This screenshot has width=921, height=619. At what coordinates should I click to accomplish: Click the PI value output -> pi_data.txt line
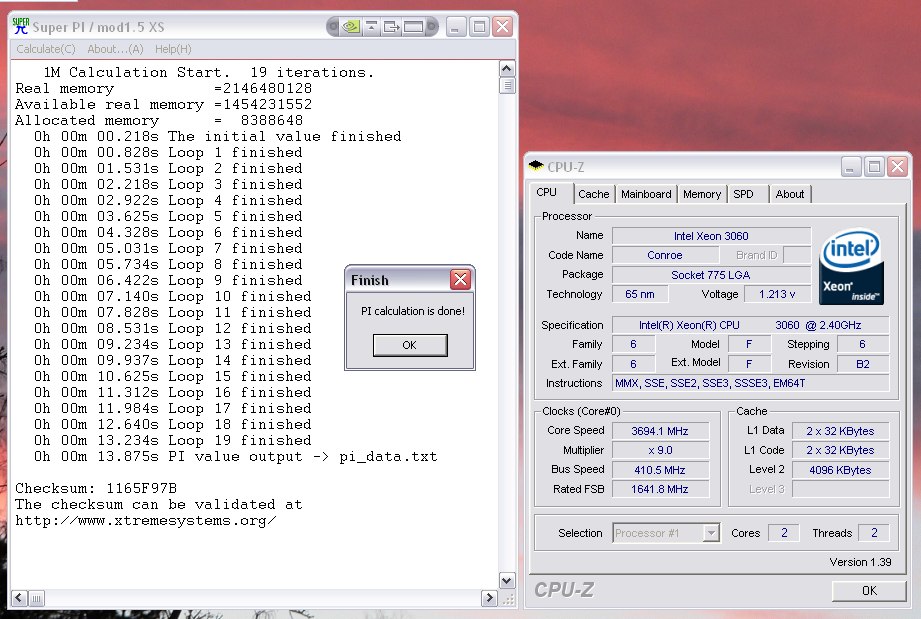(236, 456)
